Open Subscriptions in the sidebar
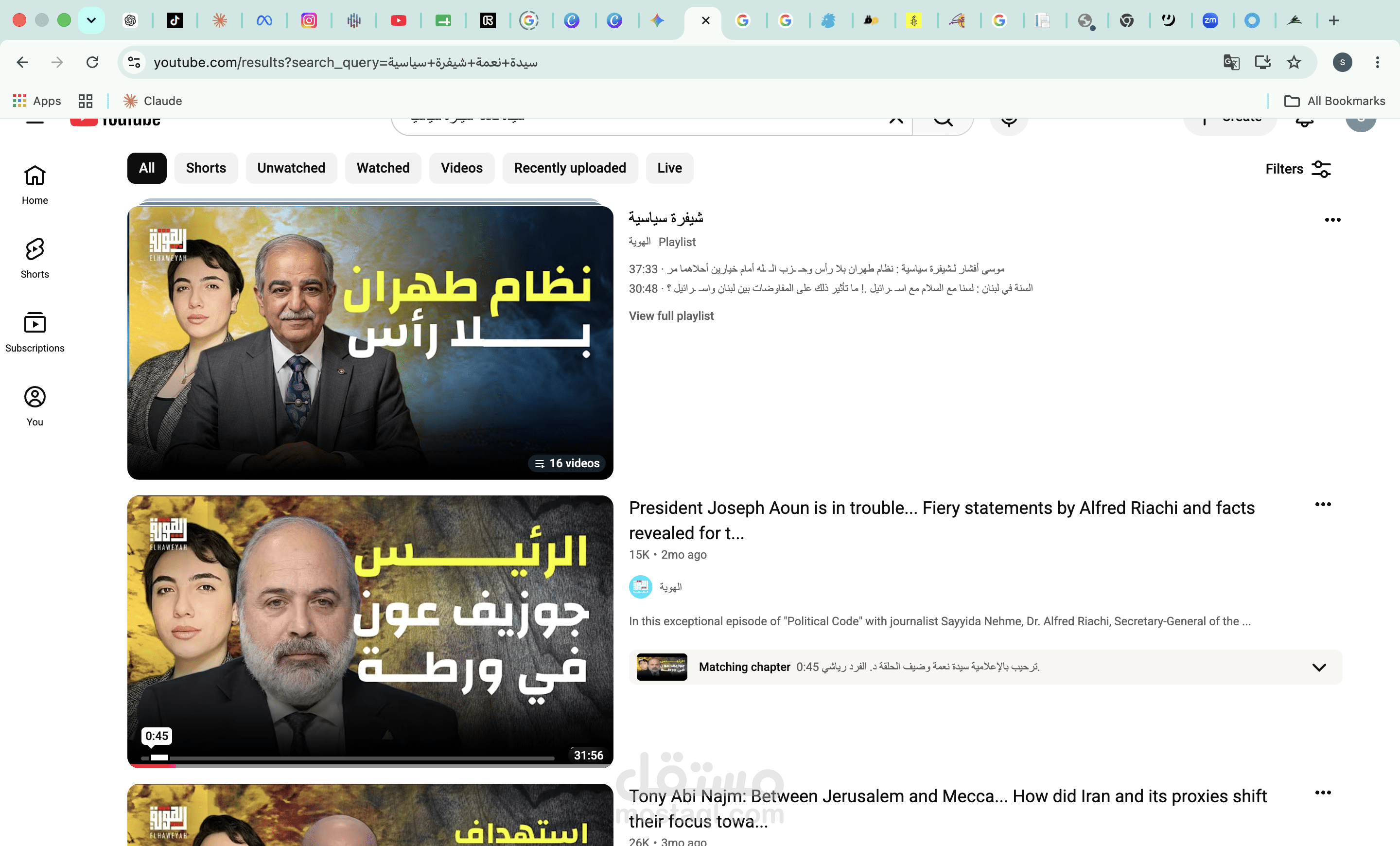Viewport: 1400px width, 846px height. [x=35, y=333]
